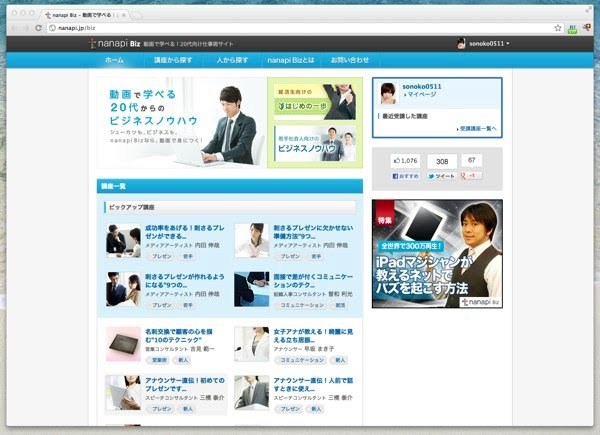This screenshot has width=600, height=435.
Task: Bookmark page with the star icon
Action: [558, 28]
